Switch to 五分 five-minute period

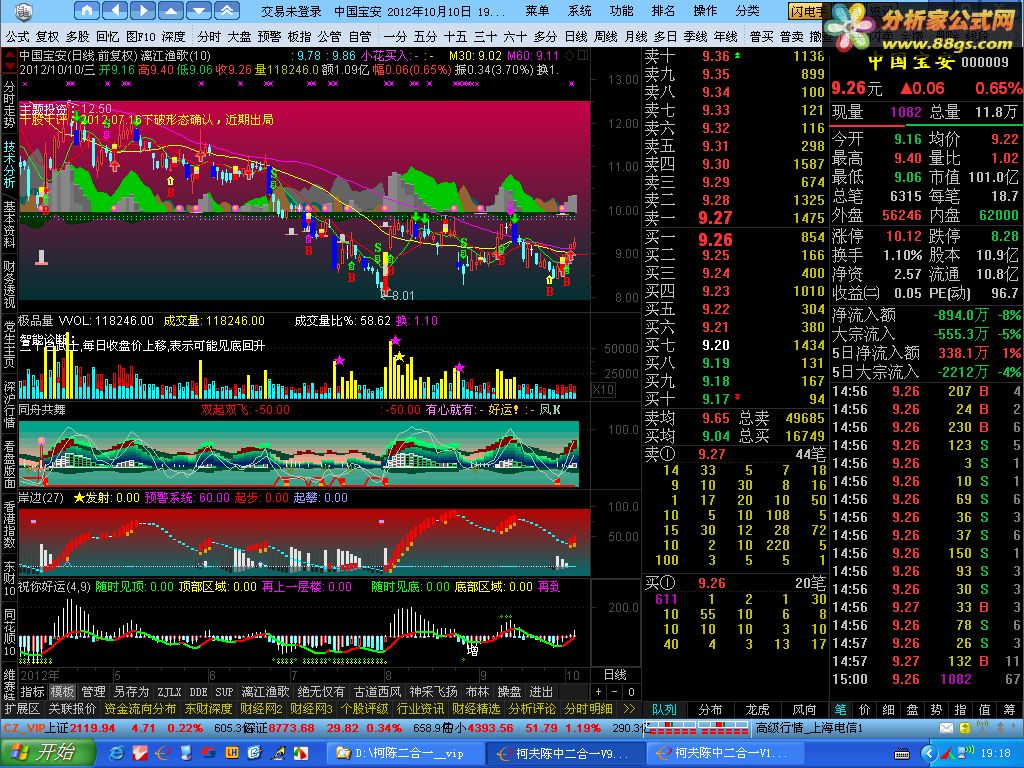coord(425,37)
